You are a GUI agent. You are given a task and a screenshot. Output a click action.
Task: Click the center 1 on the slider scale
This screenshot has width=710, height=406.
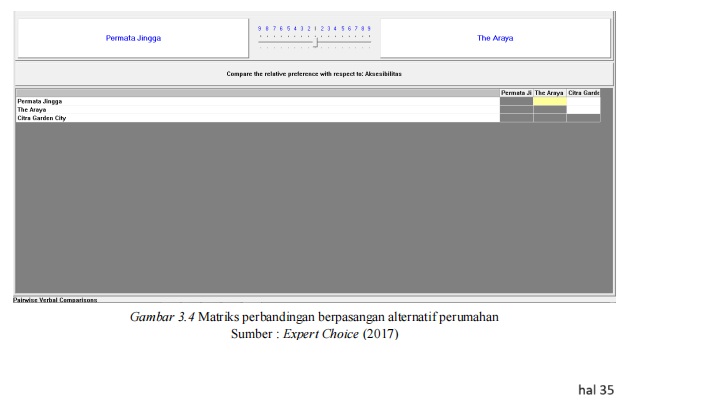click(x=314, y=28)
